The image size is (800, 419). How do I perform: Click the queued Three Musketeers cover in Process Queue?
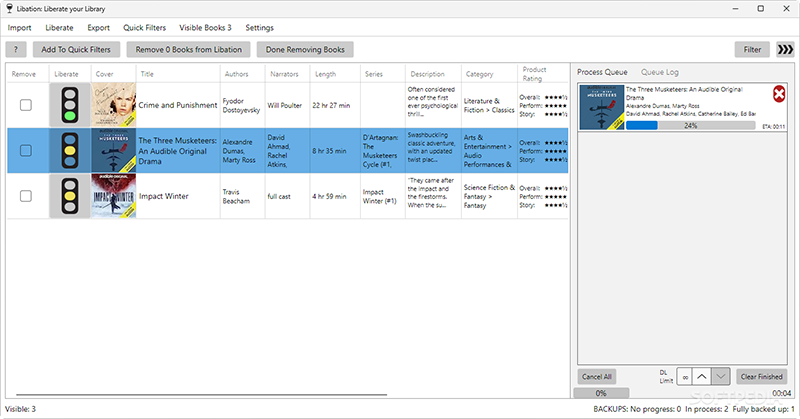(x=602, y=107)
